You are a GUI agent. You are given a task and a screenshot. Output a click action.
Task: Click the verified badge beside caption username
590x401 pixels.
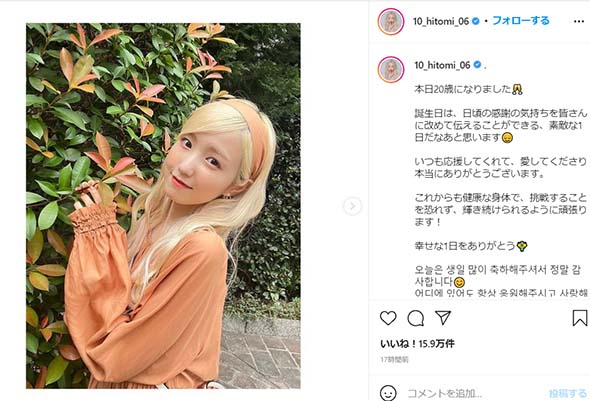(477, 65)
